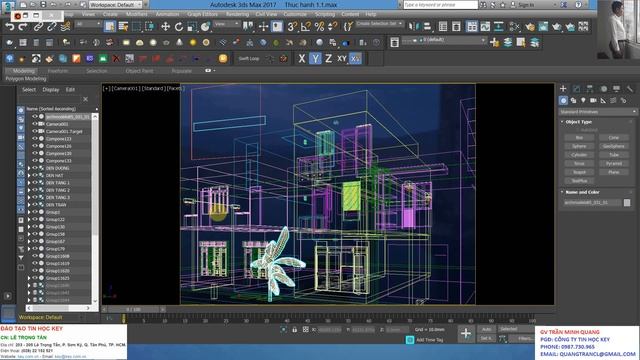
Task: Open Select by Name dialog
Action: pyautogui.click(x=123, y=27)
